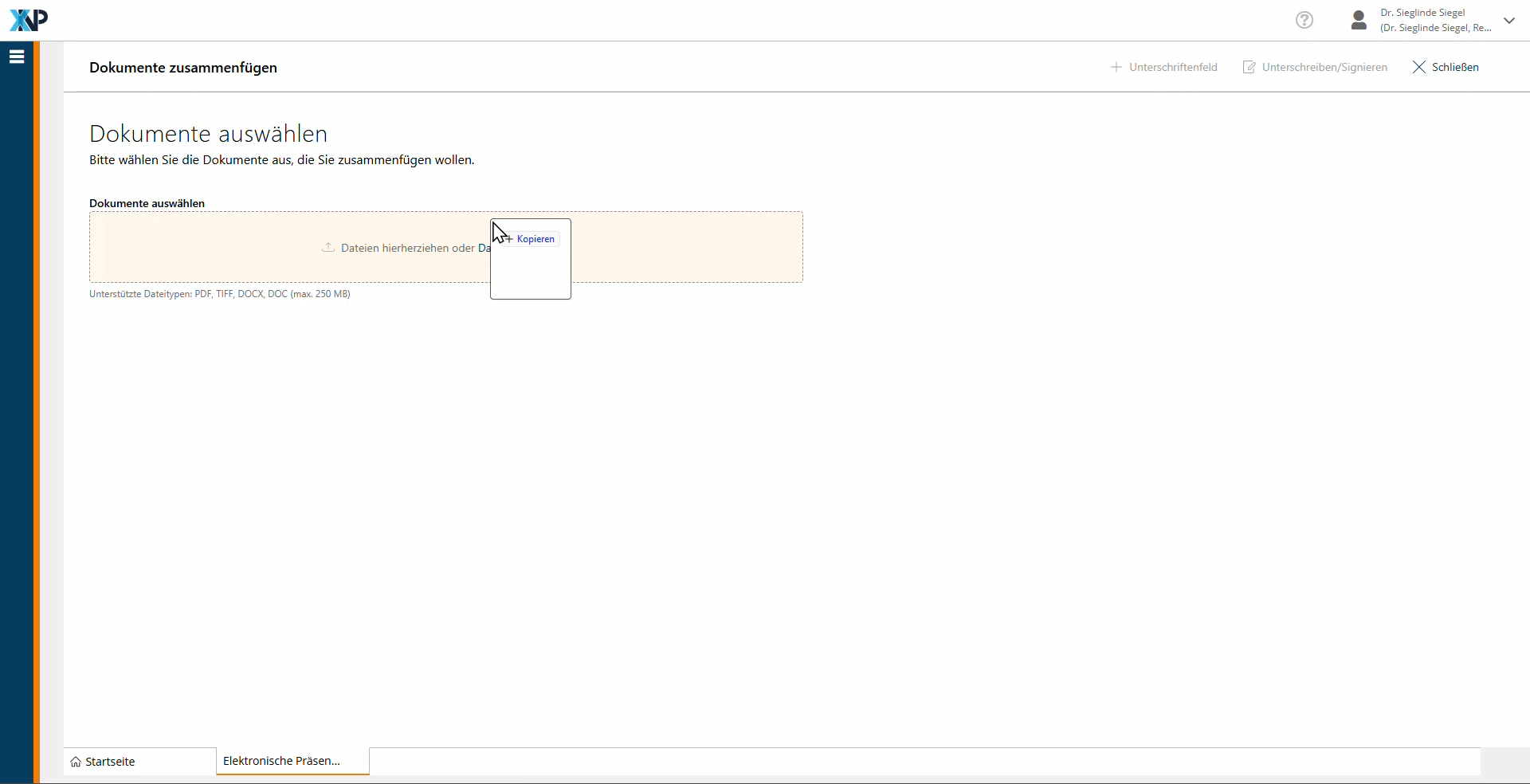The width and height of the screenshot is (1530, 784).
Task: Select the Elektronische Präsen... tab
Action: (281, 761)
